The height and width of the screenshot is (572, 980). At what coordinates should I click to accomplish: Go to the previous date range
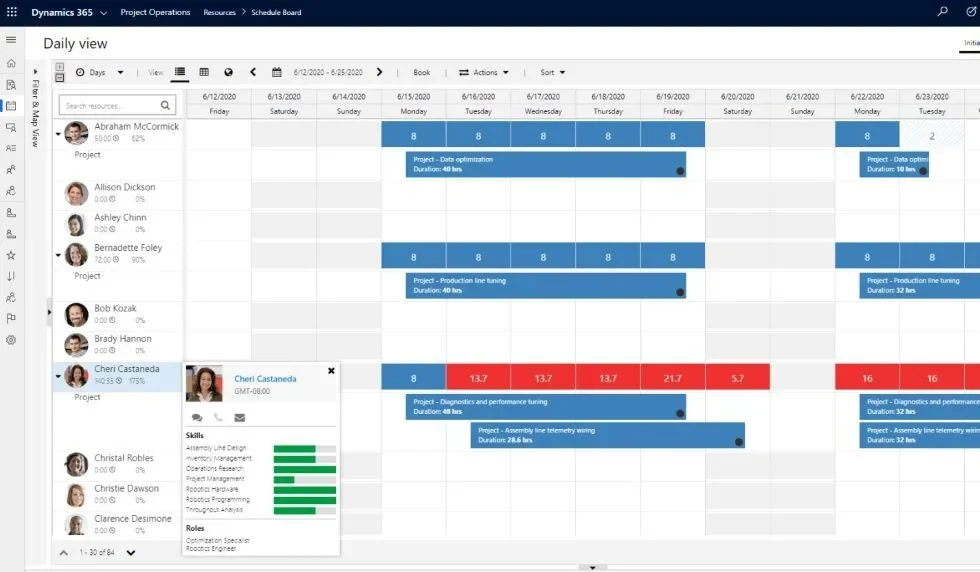(x=253, y=72)
